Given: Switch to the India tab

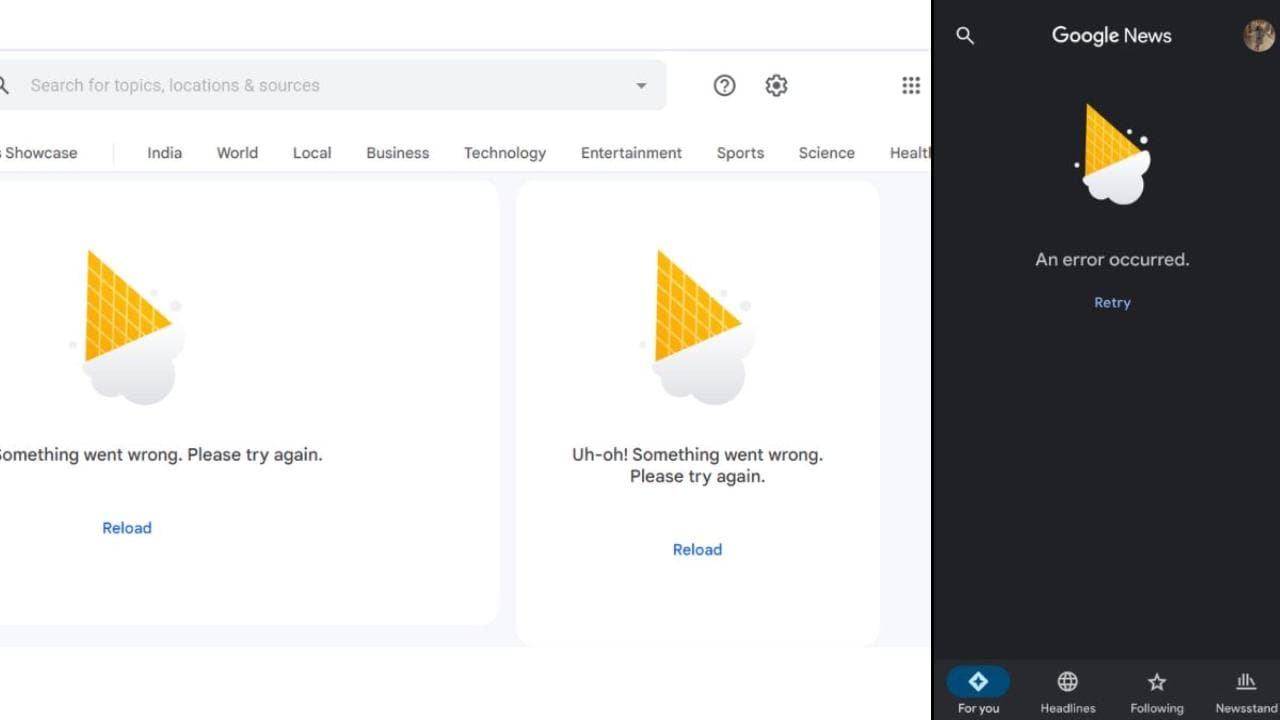Looking at the screenshot, I should tap(164, 153).
